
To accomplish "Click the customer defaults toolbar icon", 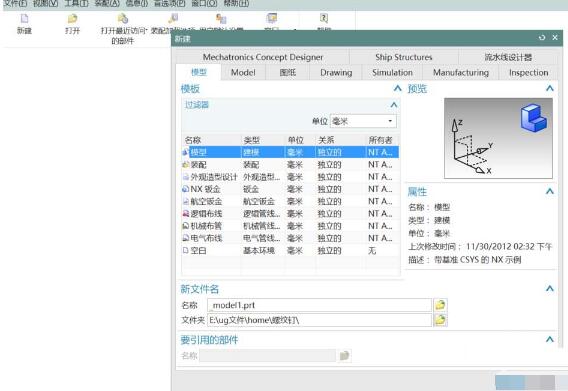I will click(x=221, y=18).
